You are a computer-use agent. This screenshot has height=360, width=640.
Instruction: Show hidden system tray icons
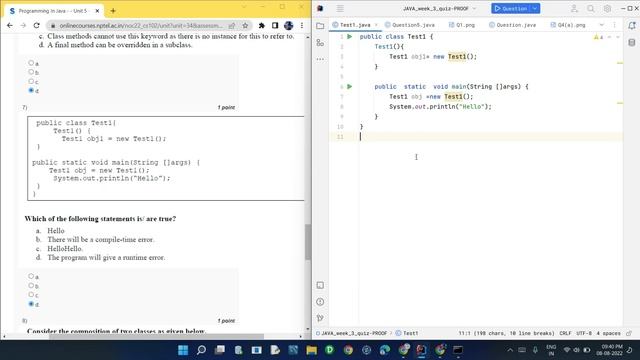(x=510, y=350)
